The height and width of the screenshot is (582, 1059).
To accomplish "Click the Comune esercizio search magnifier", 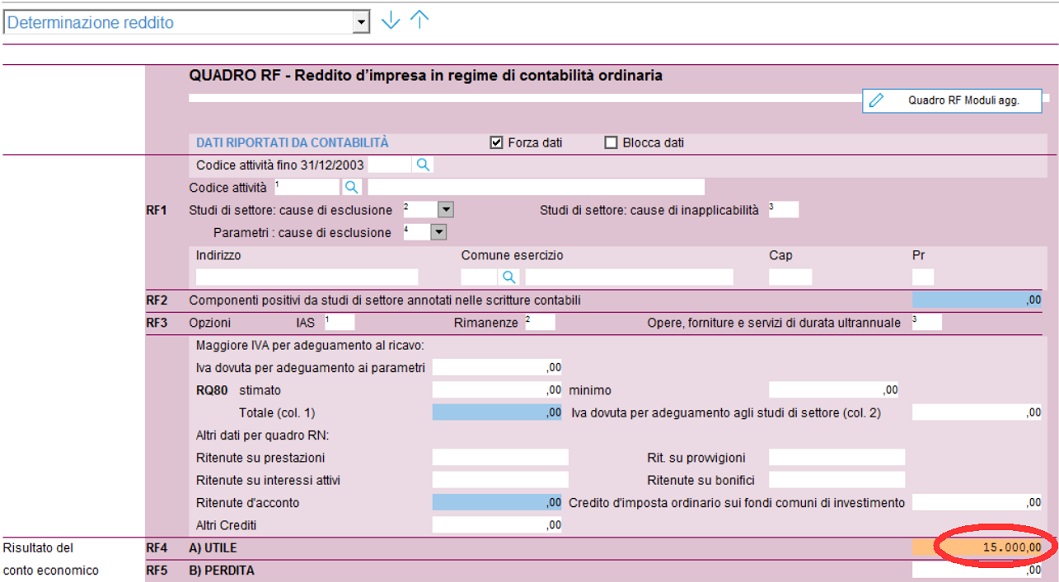I will [x=509, y=277].
